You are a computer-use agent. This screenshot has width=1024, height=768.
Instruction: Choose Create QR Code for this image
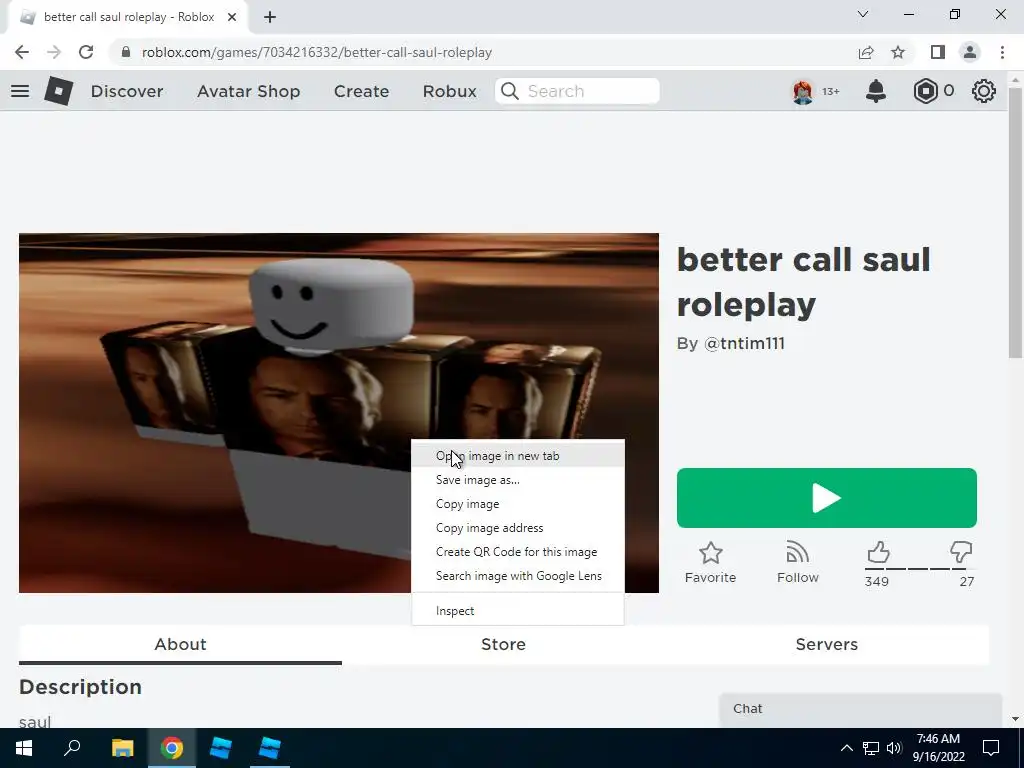coord(518,552)
